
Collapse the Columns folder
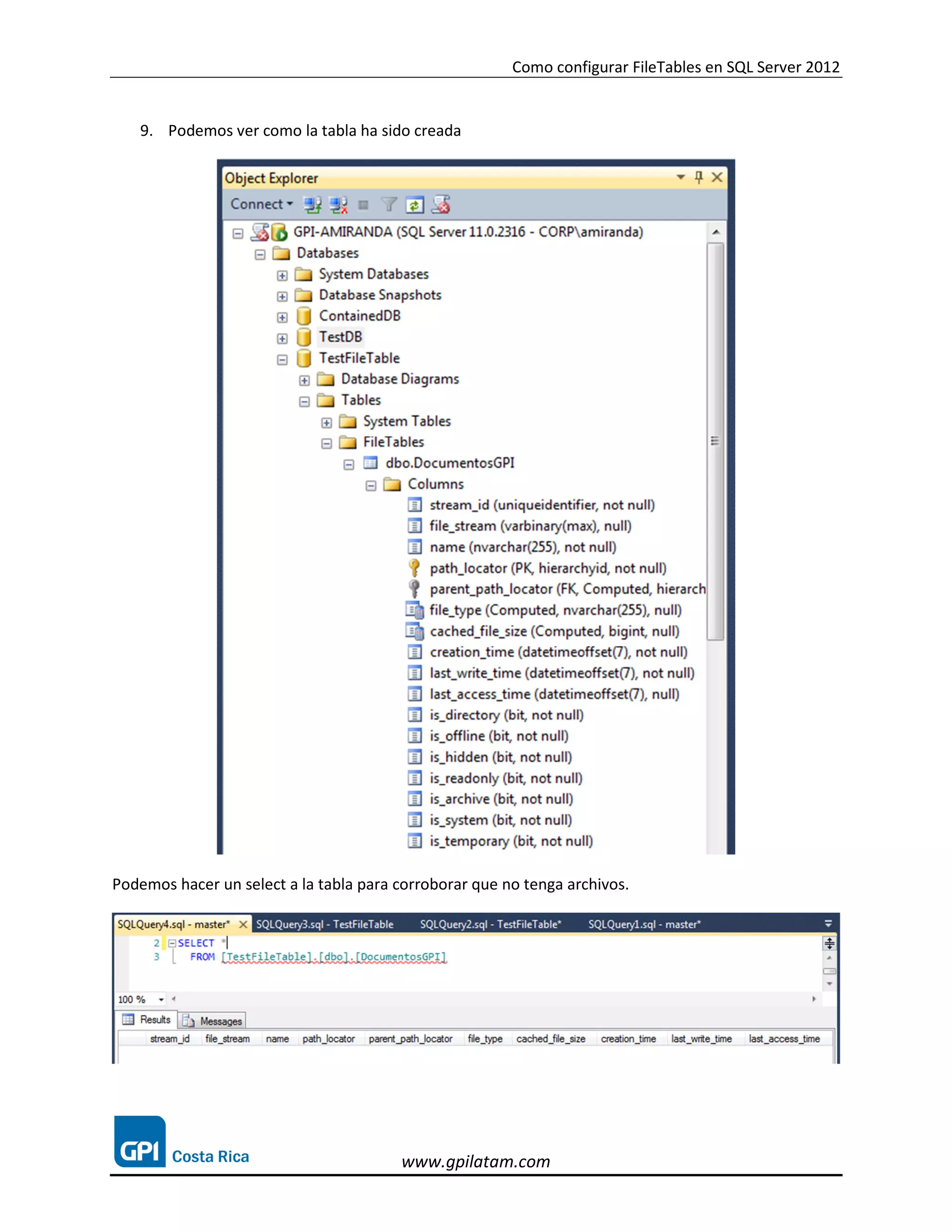[370, 486]
